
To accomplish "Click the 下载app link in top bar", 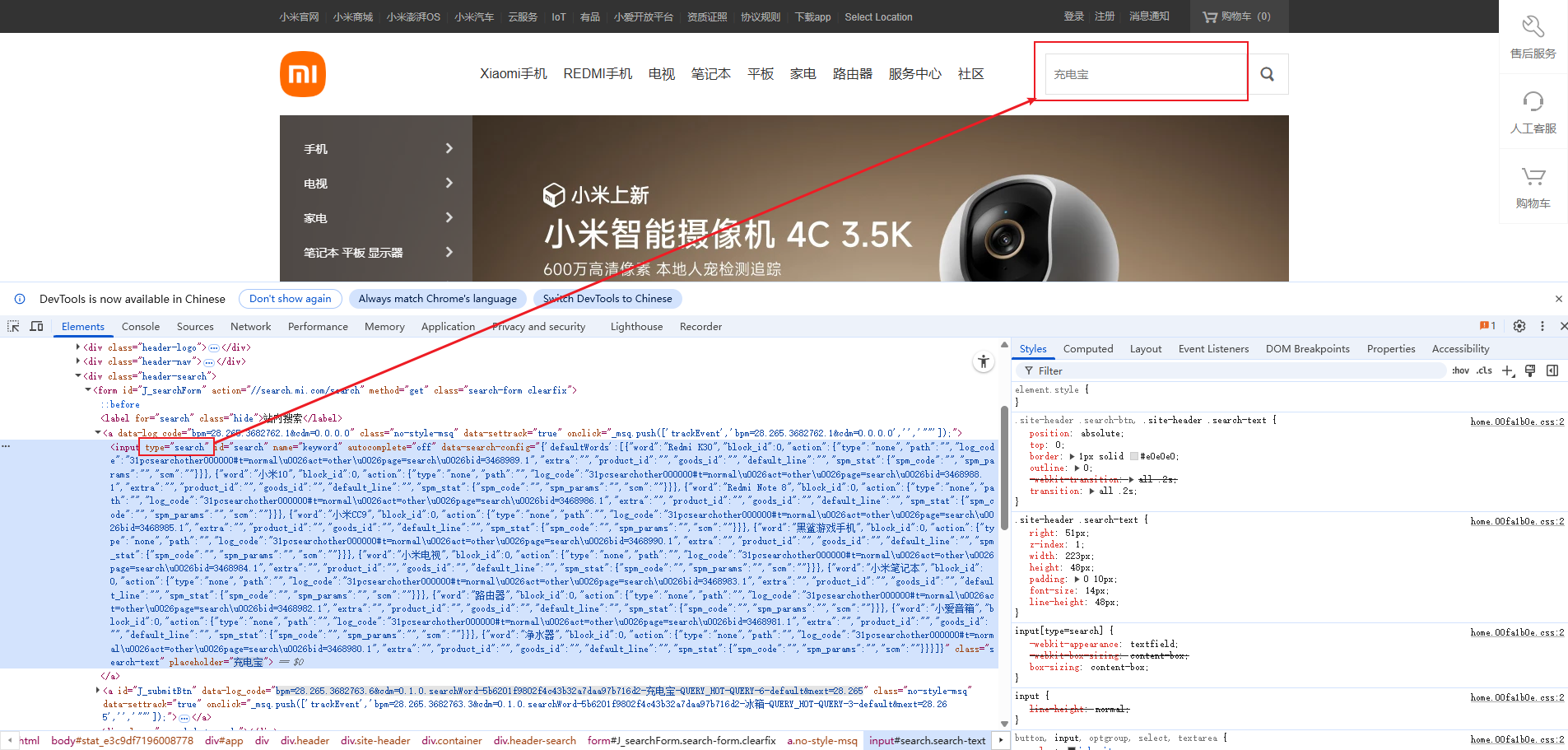I will (x=812, y=17).
